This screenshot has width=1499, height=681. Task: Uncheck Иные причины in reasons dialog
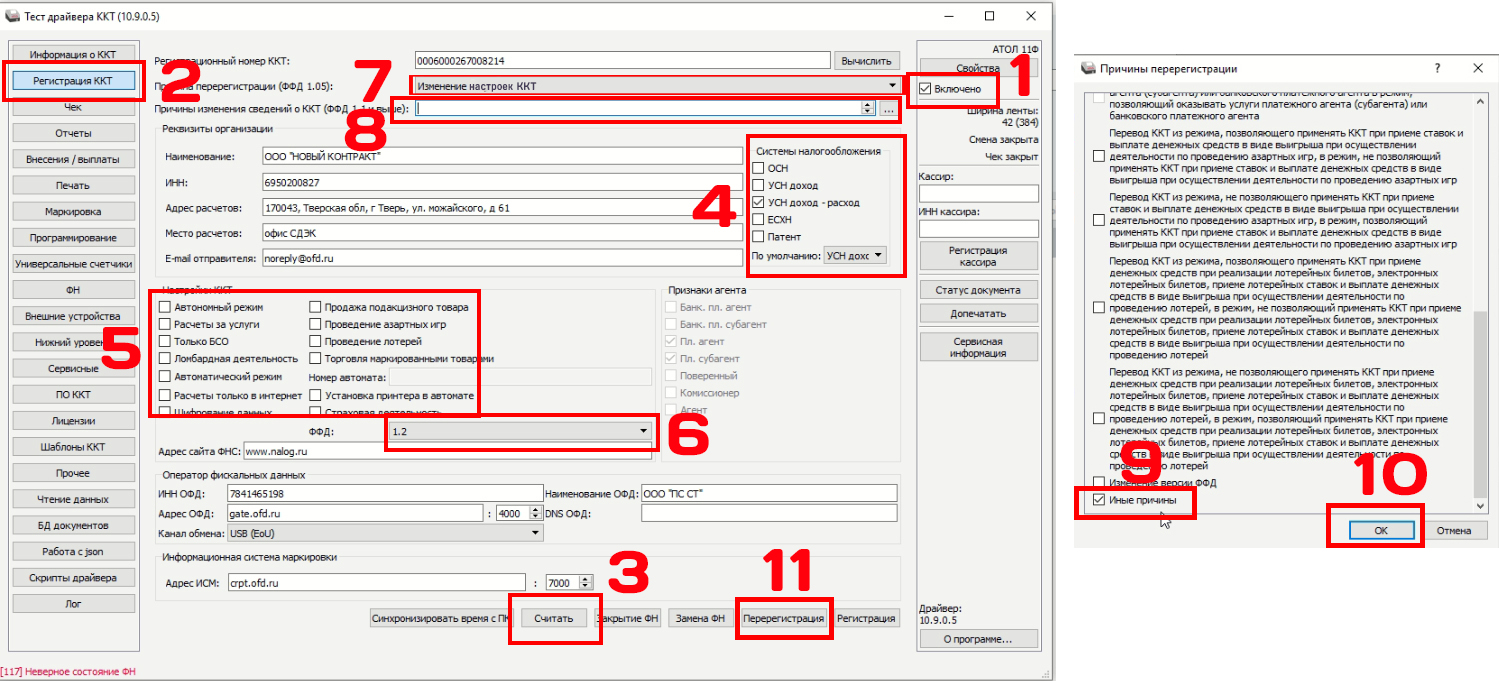click(1100, 500)
